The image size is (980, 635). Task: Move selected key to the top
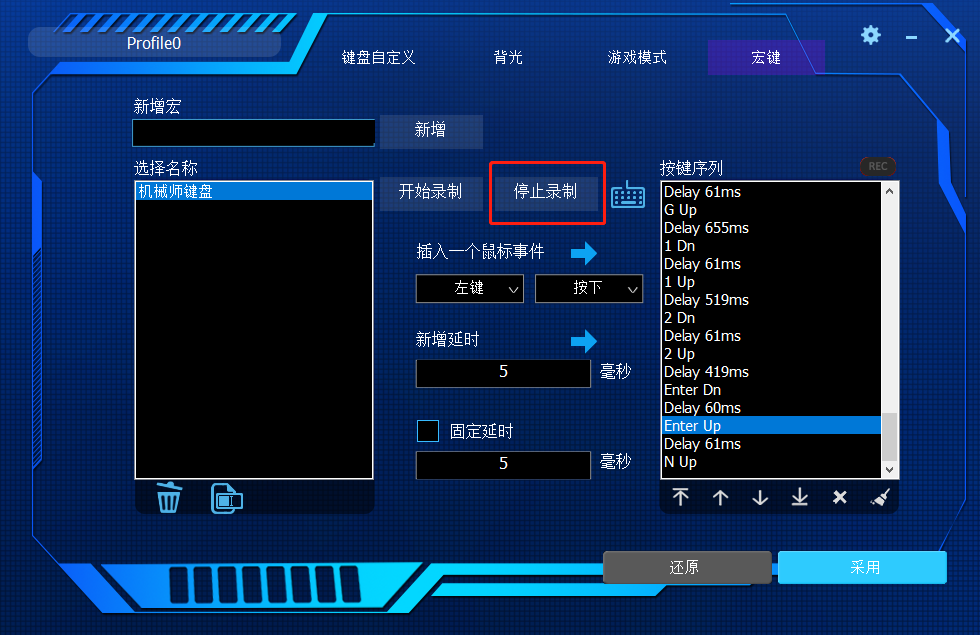[681, 498]
